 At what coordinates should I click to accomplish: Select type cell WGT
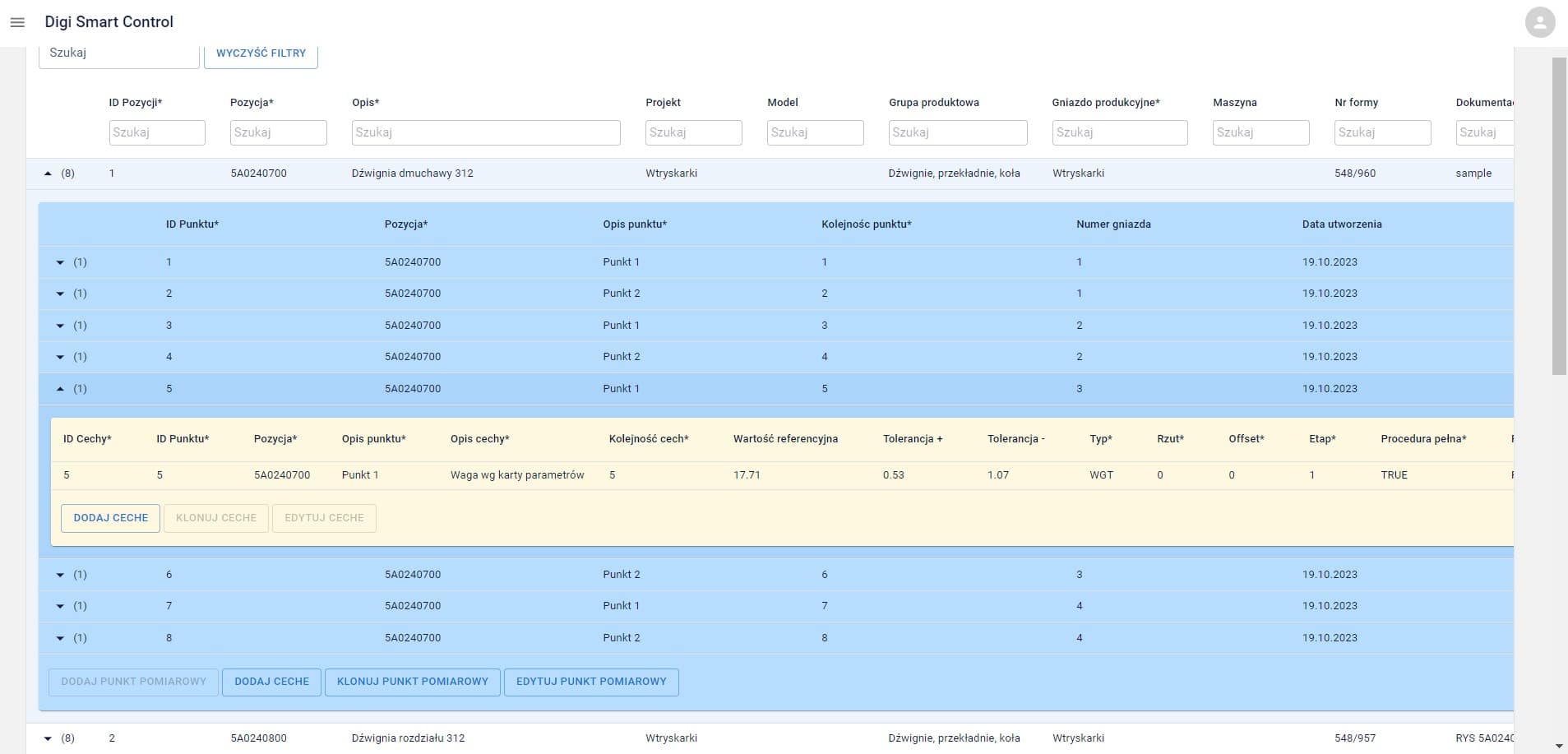(x=1101, y=475)
